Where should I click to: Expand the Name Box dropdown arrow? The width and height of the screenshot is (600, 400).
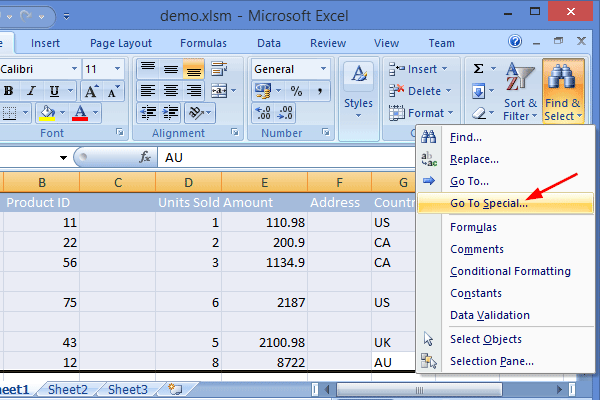(x=63, y=158)
